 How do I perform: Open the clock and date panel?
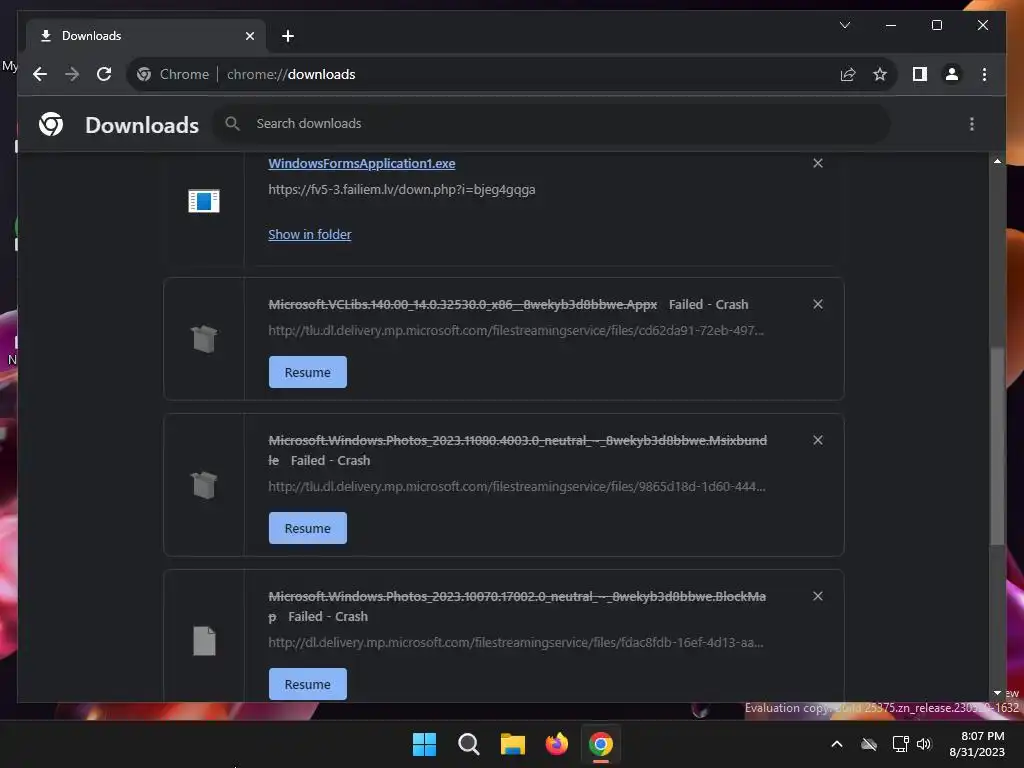coord(977,744)
